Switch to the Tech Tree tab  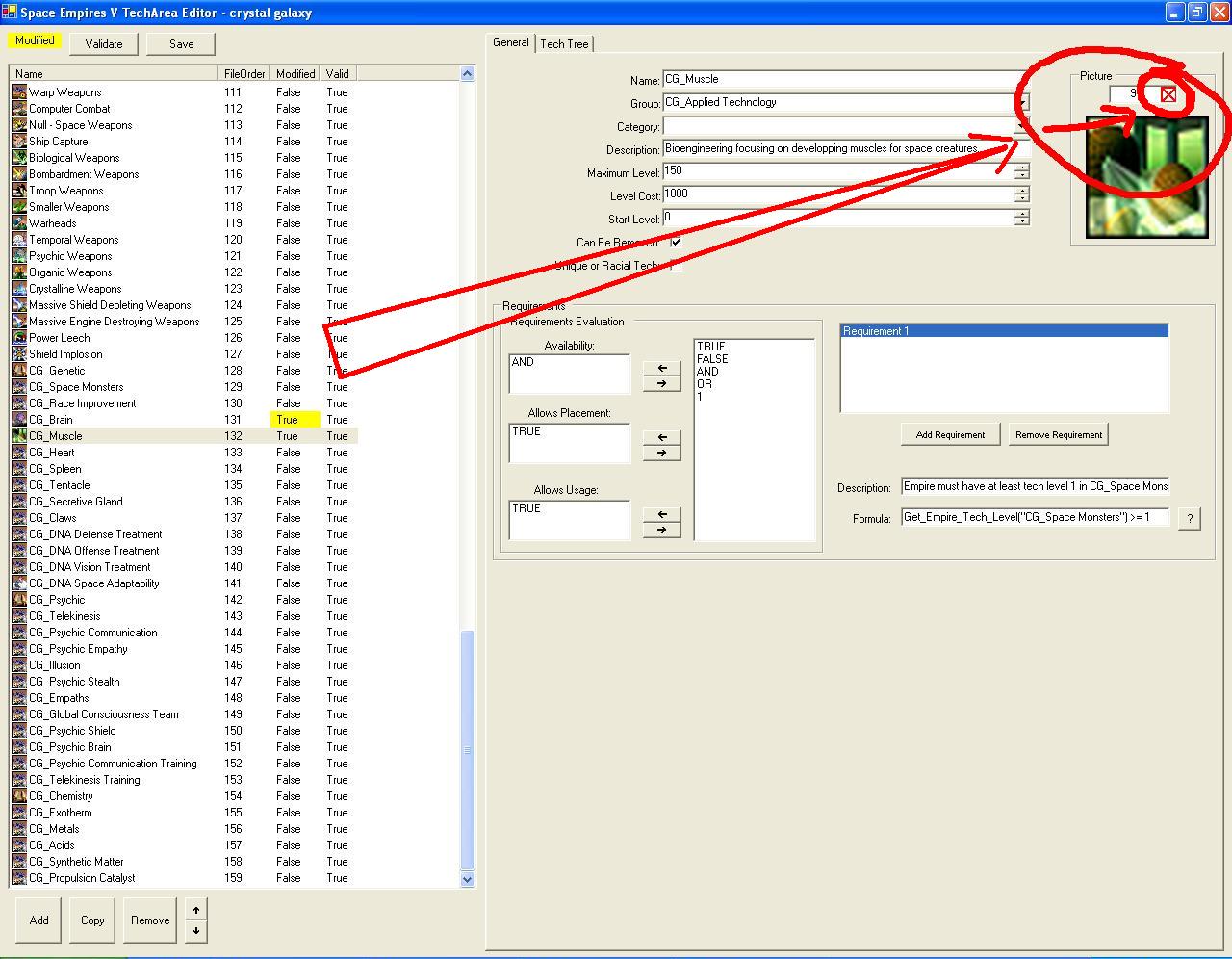pyautogui.click(x=564, y=43)
